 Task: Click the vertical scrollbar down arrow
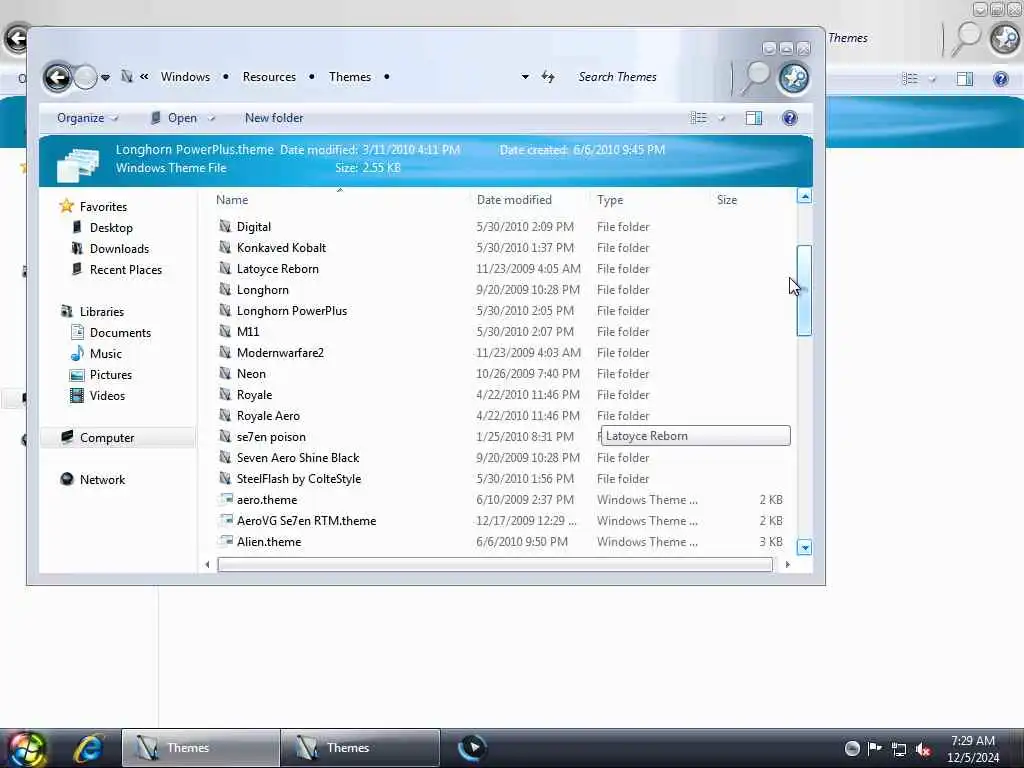805,548
